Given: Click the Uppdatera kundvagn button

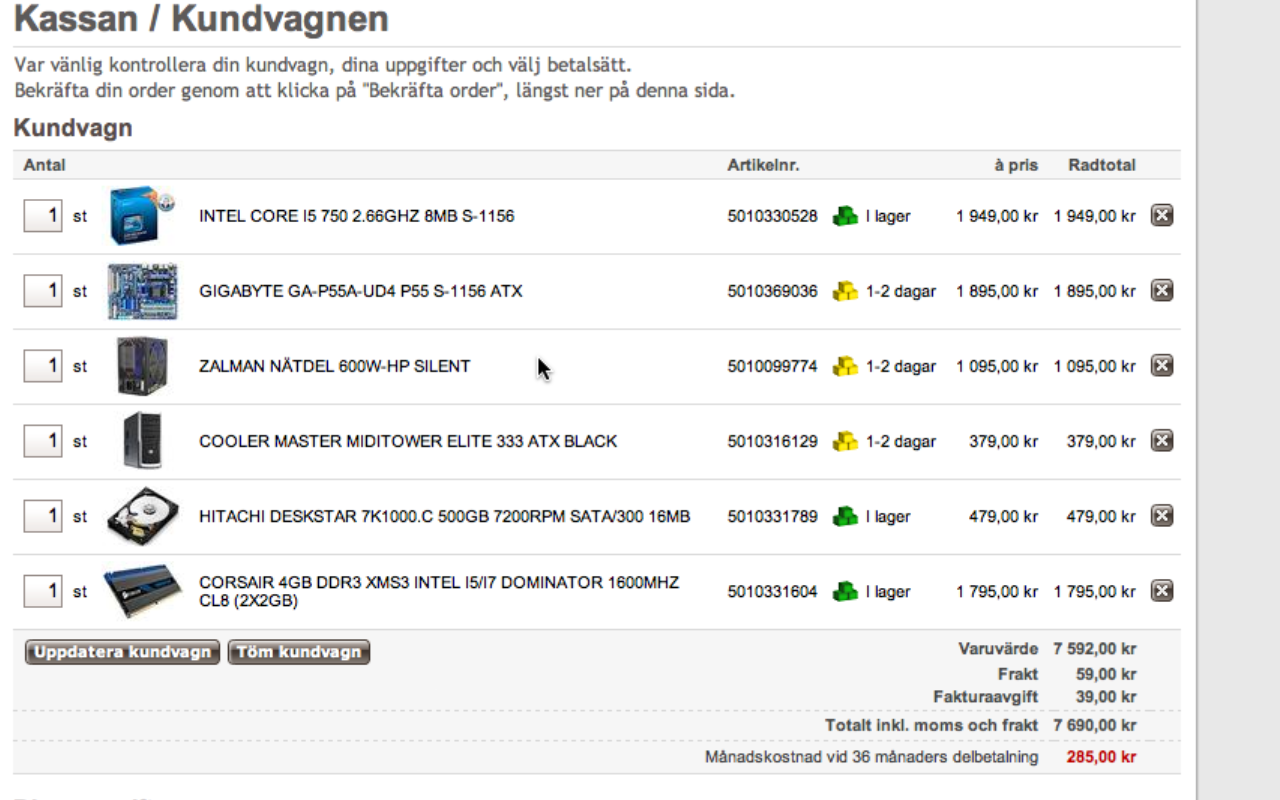Looking at the screenshot, I should 122,652.
